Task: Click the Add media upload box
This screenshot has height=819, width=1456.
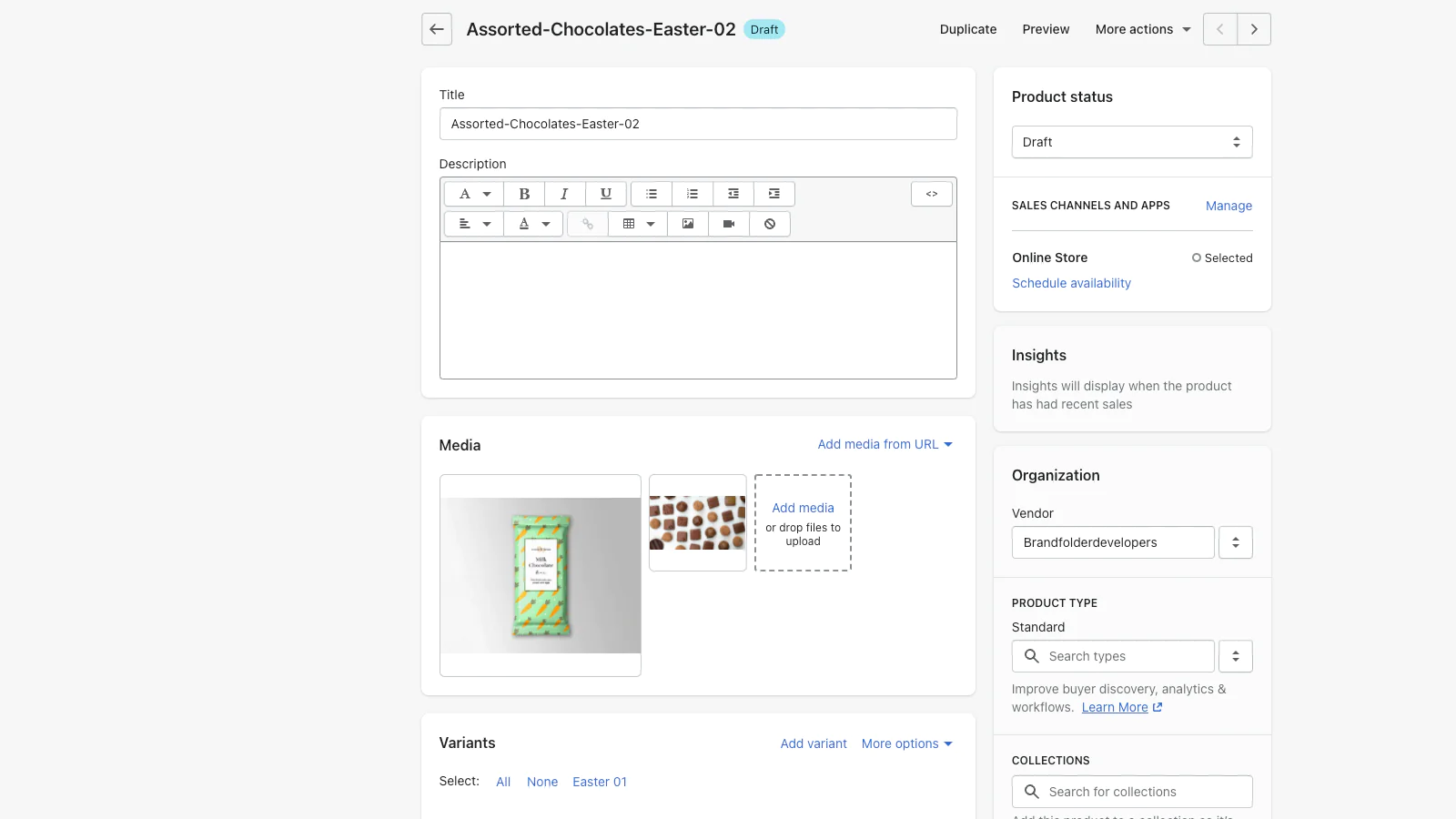Action: point(803,522)
